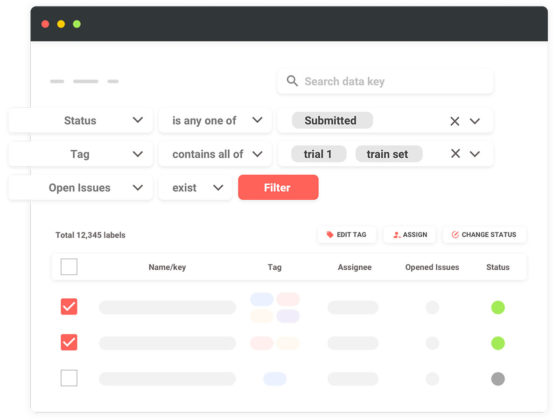The height and width of the screenshot is (420, 560).
Task: Sort by the Name/key column header
Action: (x=167, y=267)
